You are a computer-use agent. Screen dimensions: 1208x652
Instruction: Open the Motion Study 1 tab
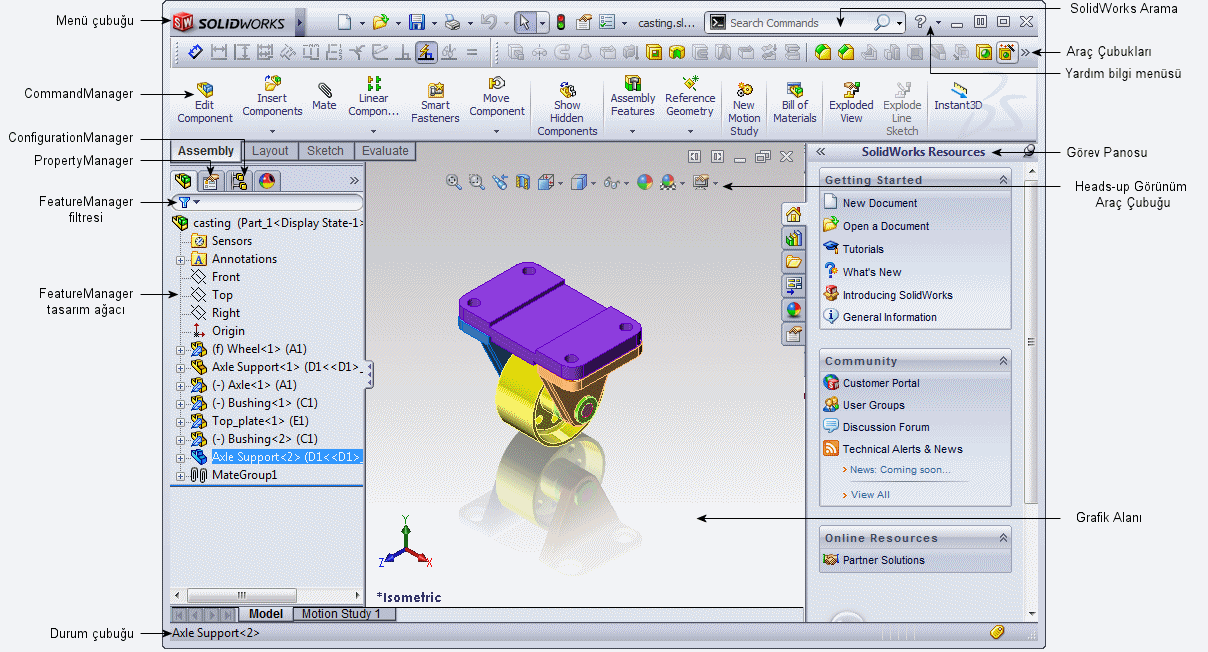(341, 614)
